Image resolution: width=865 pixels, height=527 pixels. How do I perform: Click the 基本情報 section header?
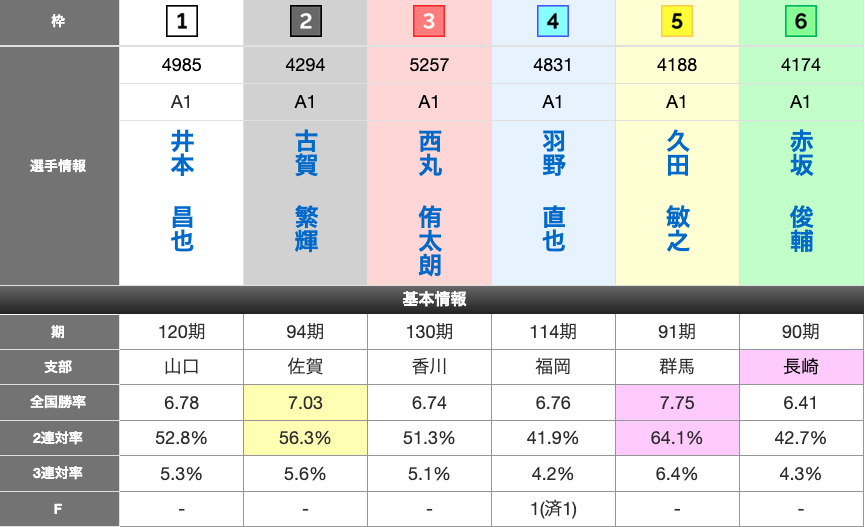coord(432,299)
